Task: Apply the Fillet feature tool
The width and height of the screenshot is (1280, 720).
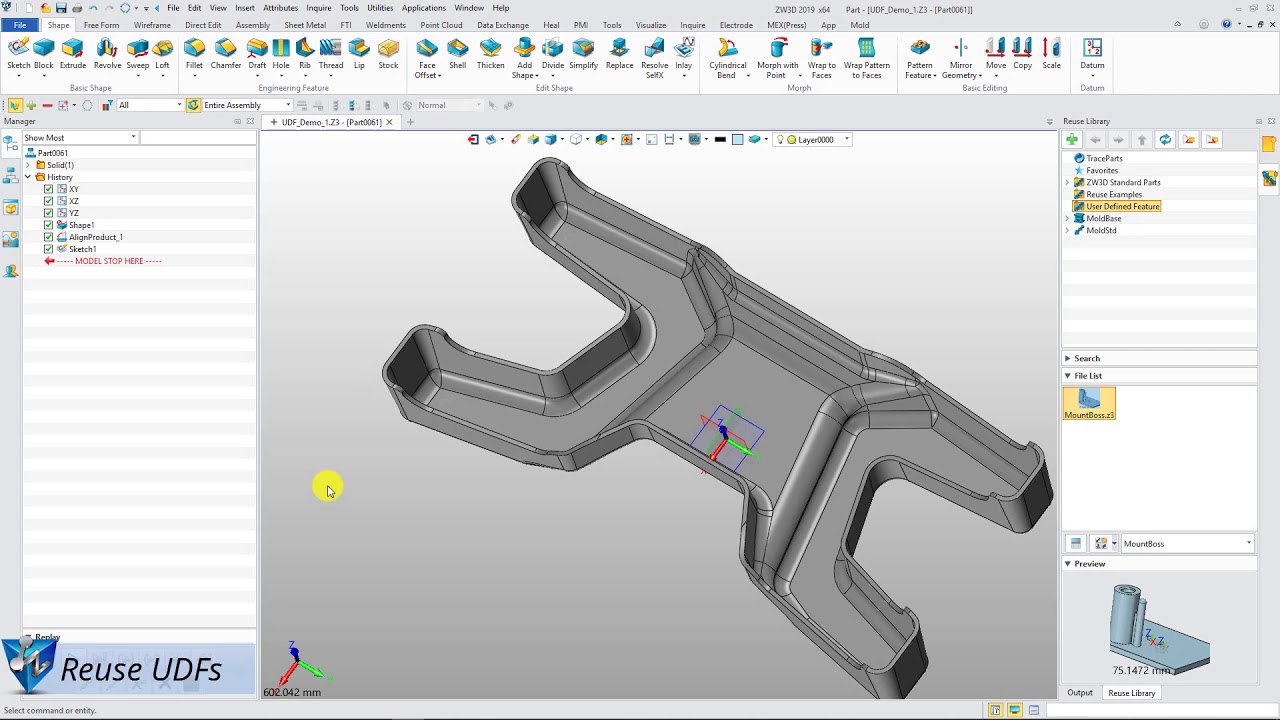Action: 194,55
